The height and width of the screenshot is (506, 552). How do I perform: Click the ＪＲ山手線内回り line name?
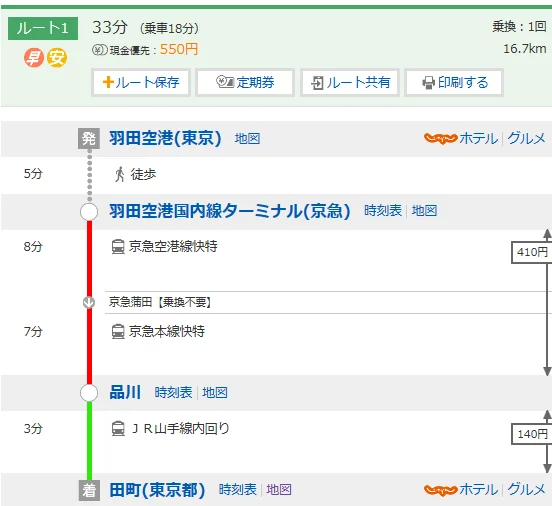(x=180, y=428)
